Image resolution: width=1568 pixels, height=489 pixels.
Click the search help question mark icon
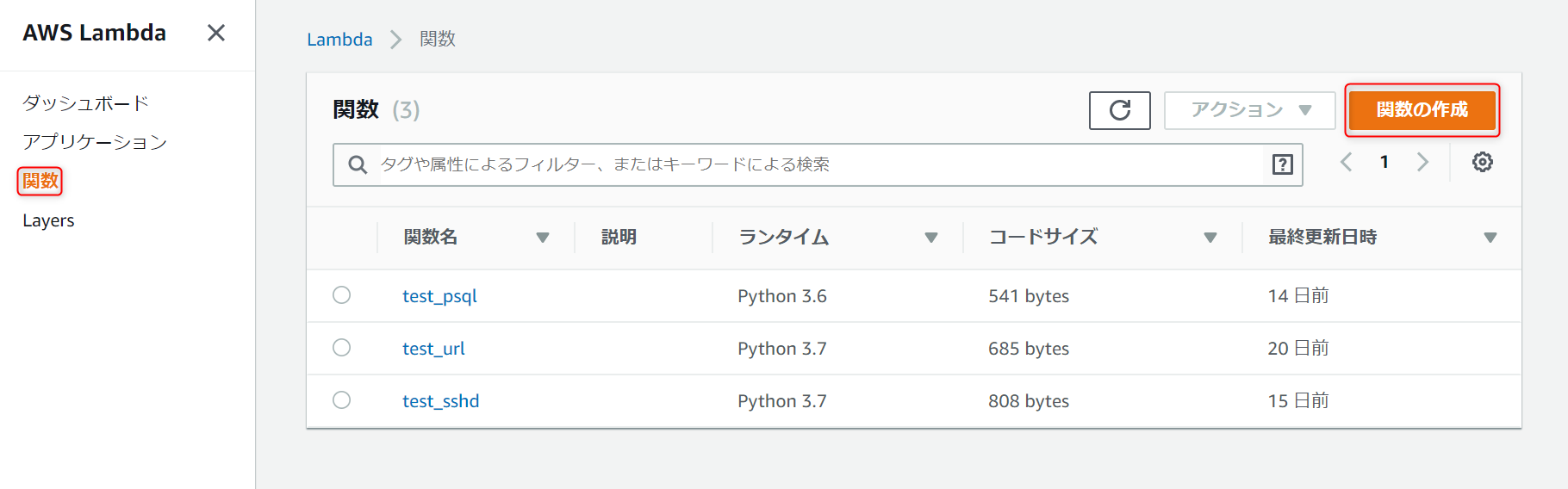1282,164
